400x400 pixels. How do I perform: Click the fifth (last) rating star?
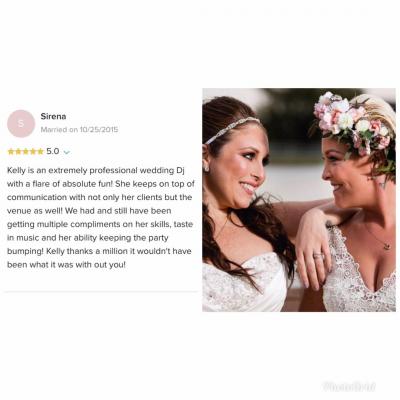[x=40, y=152]
